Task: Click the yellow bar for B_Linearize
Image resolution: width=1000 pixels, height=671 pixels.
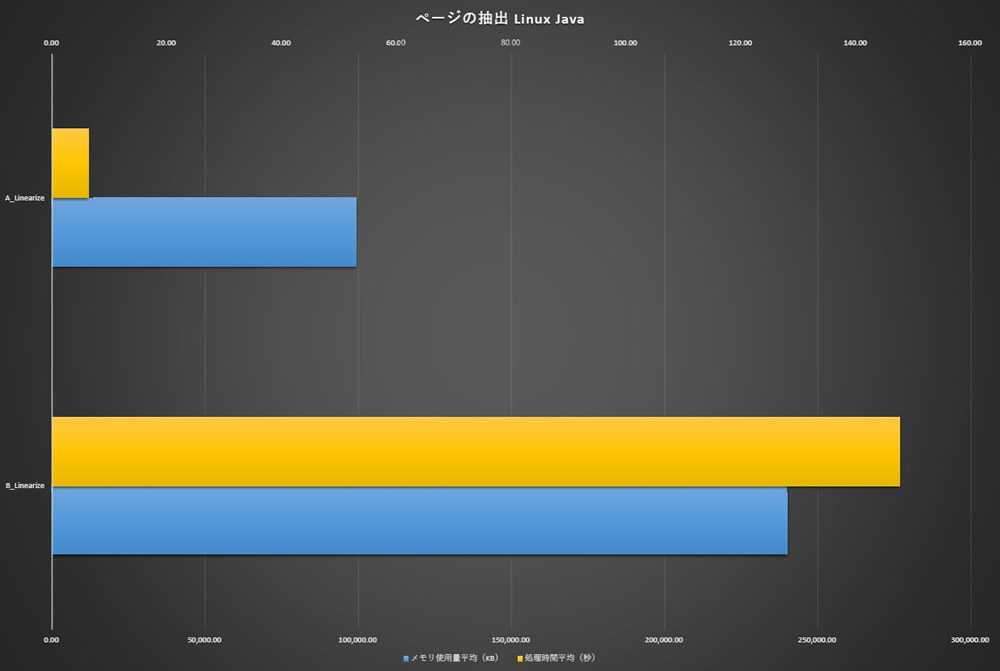Action: [475, 451]
